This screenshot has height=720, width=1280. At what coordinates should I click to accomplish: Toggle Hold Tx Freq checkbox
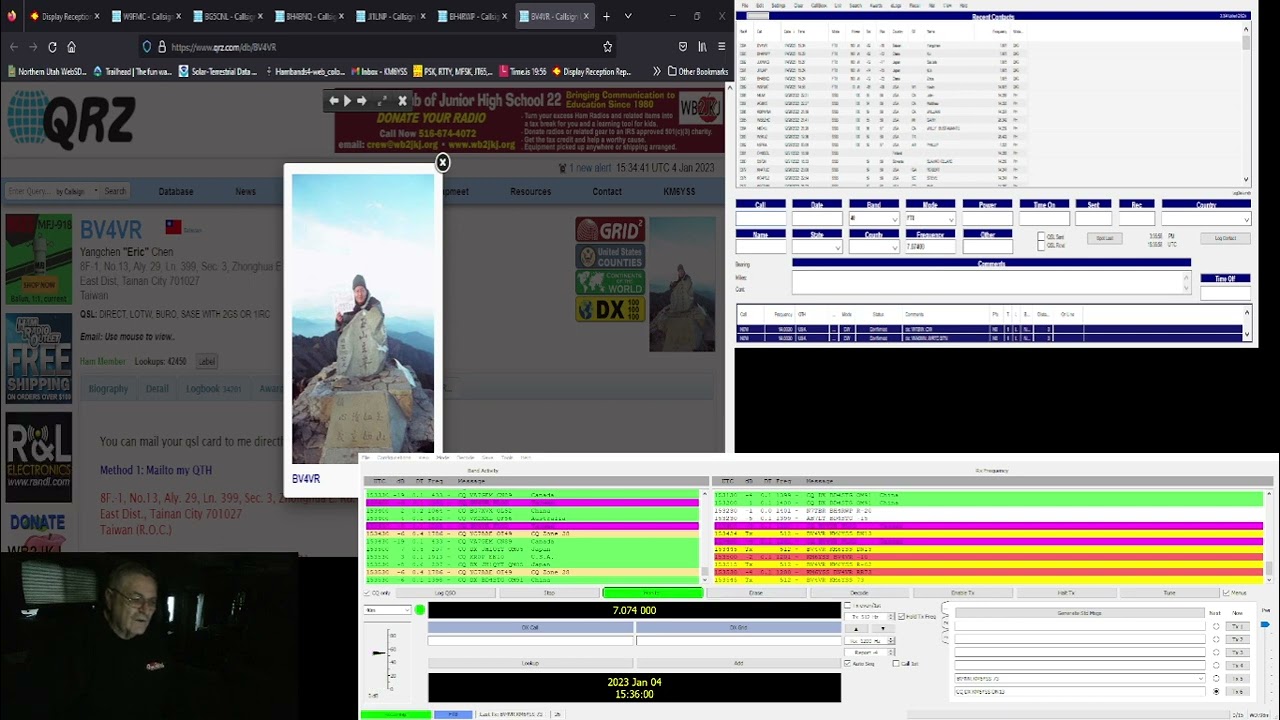(900, 616)
